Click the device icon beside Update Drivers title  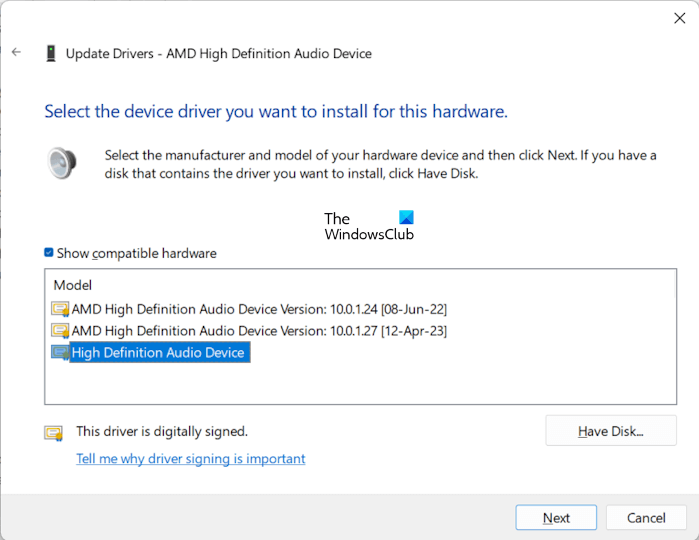[x=51, y=53]
